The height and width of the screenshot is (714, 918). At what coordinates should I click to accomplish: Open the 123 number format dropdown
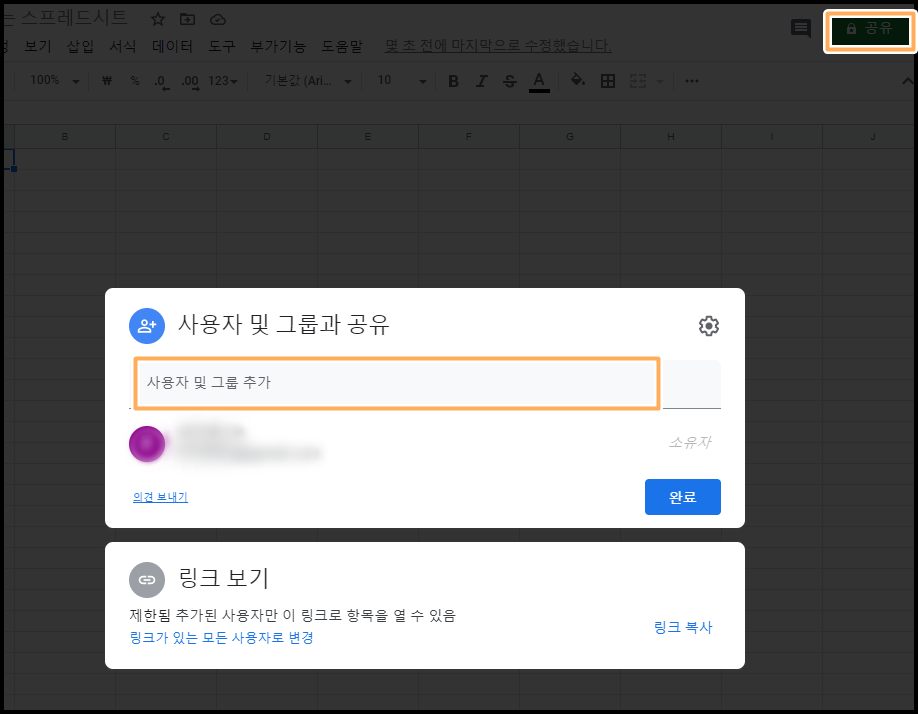point(223,81)
